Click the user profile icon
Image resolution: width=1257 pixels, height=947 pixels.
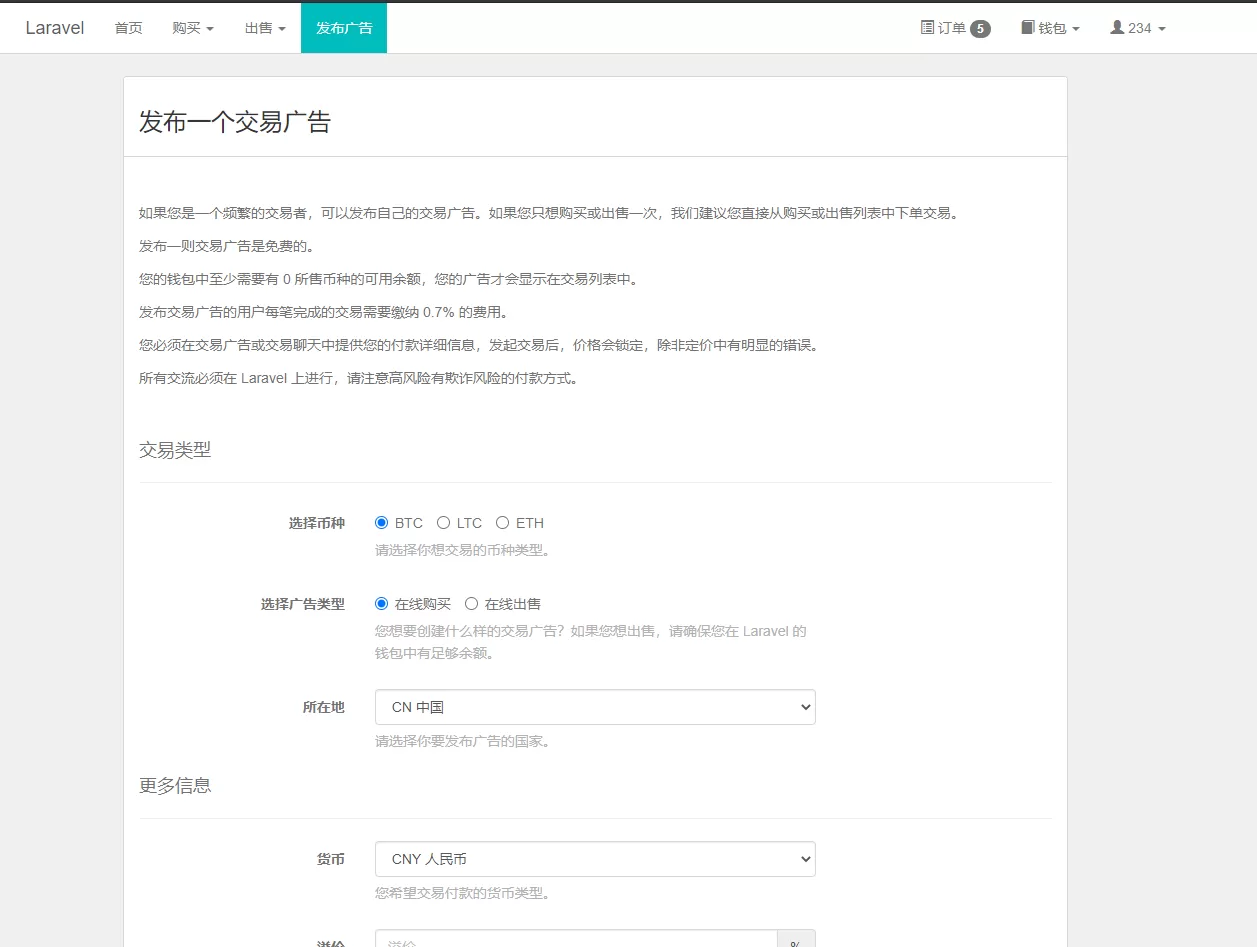click(x=1117, y=28)
